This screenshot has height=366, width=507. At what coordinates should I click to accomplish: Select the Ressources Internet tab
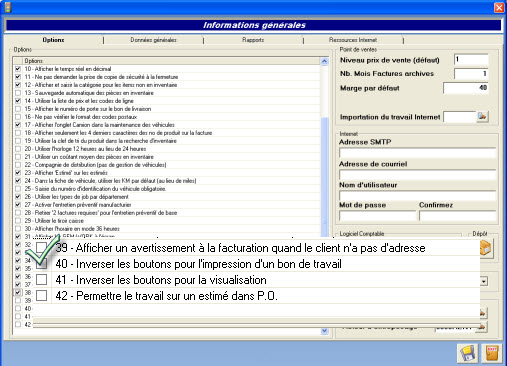(x=353, y=40)
